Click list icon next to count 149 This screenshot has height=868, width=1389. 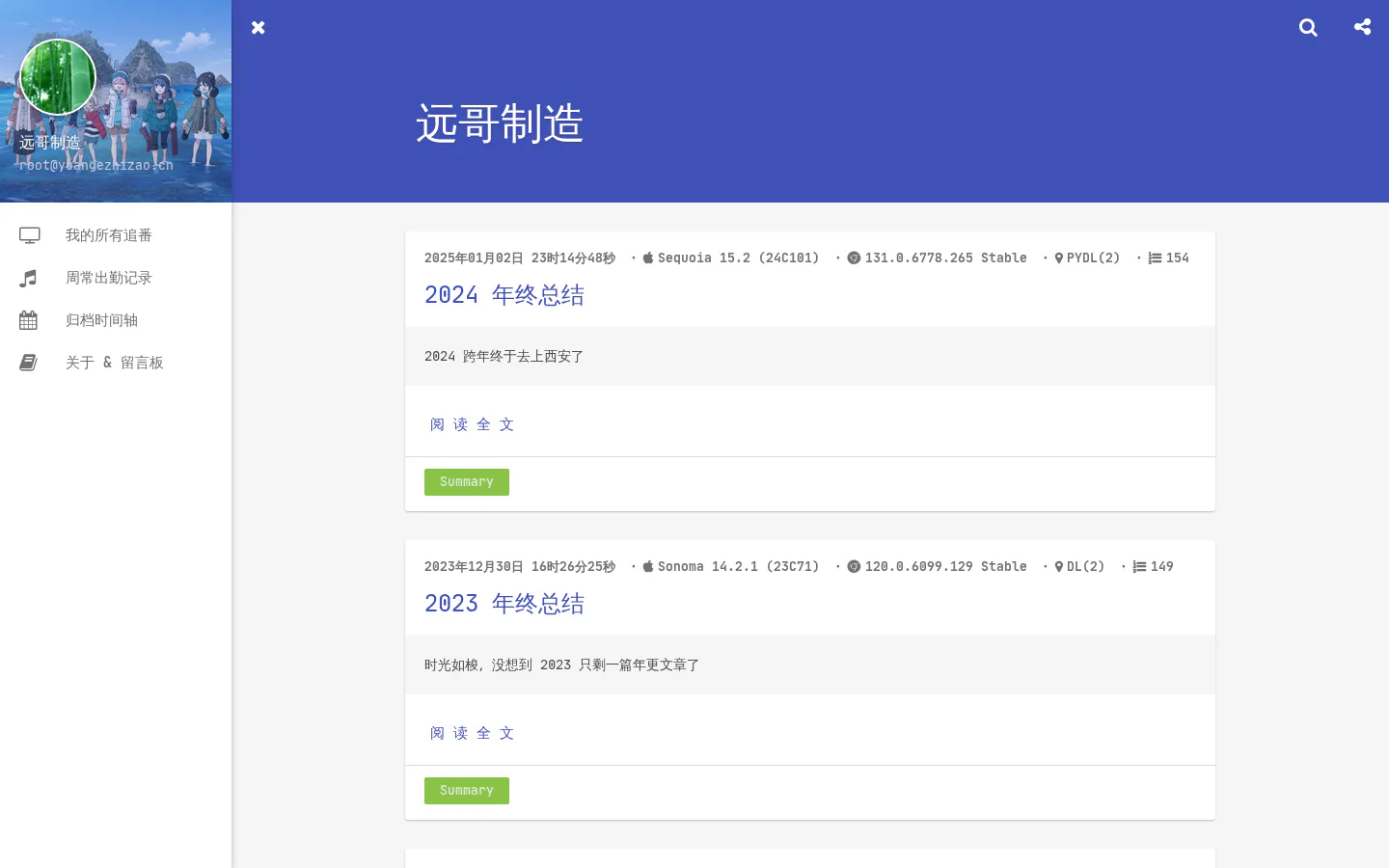(1139, 567)
